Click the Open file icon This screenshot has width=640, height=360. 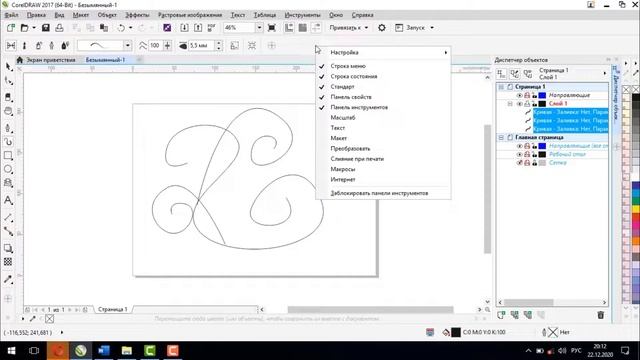(24, 28)
